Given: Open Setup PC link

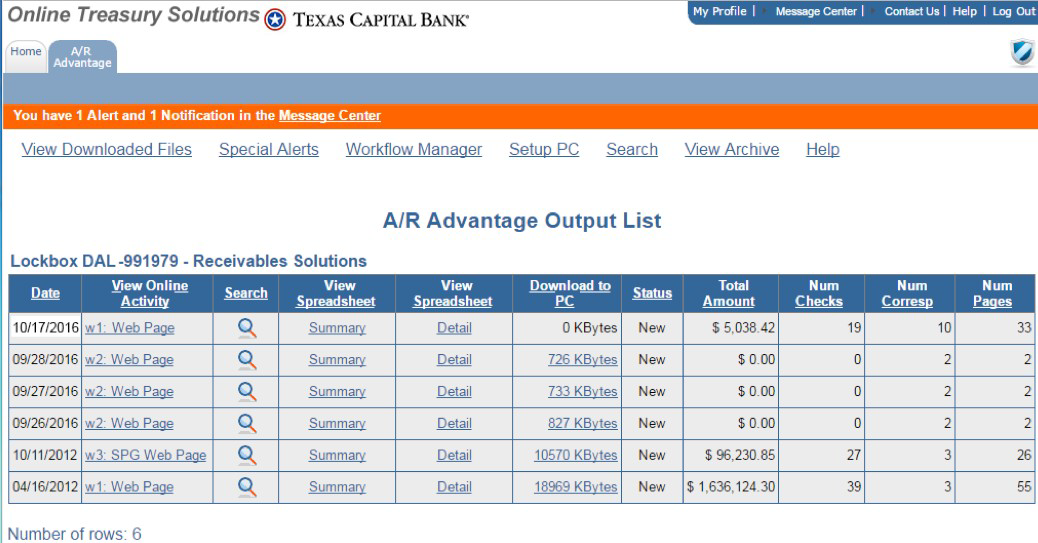Looking at the screenshot, I should pyautogui.click(x=544, y=150).
